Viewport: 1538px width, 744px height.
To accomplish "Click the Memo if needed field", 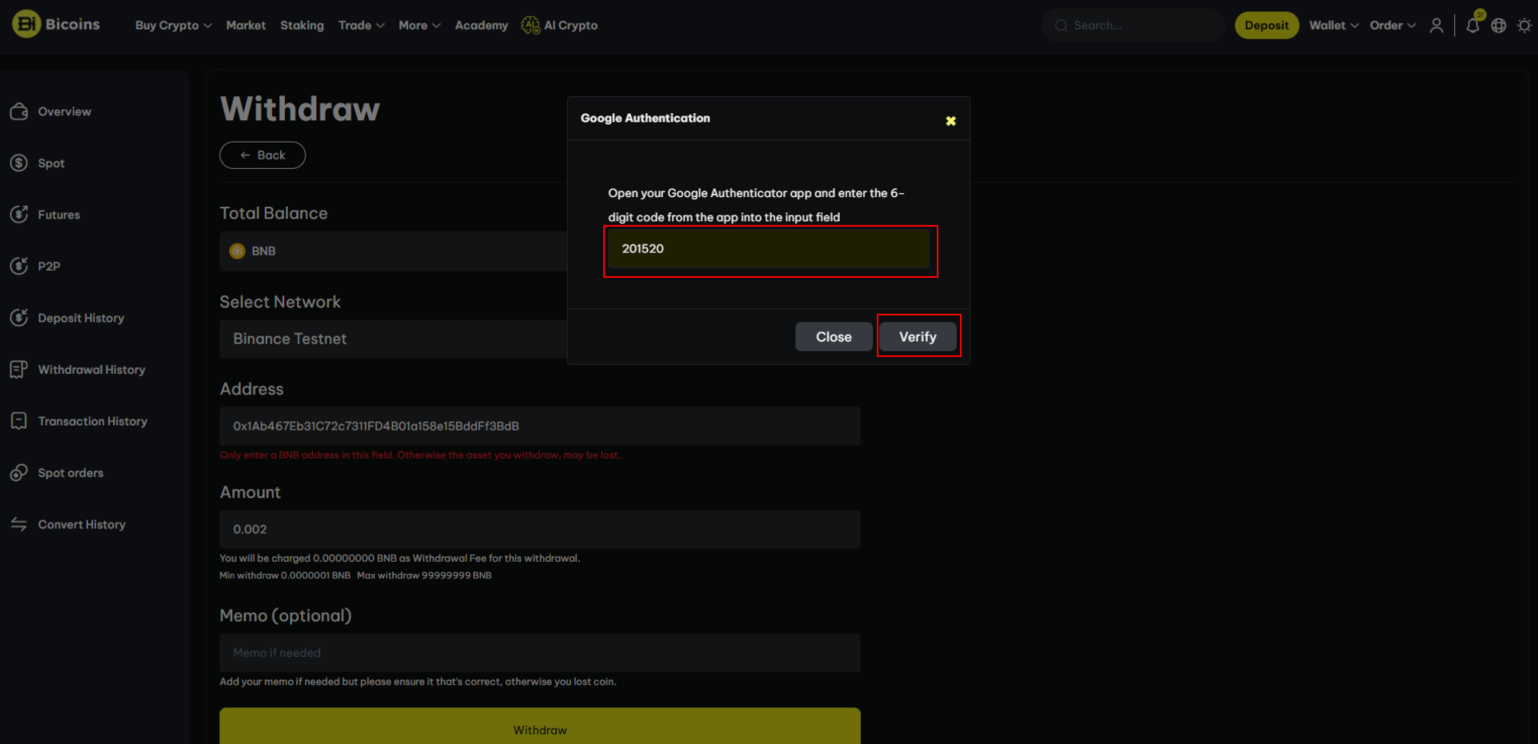I will tap(540, 652).
